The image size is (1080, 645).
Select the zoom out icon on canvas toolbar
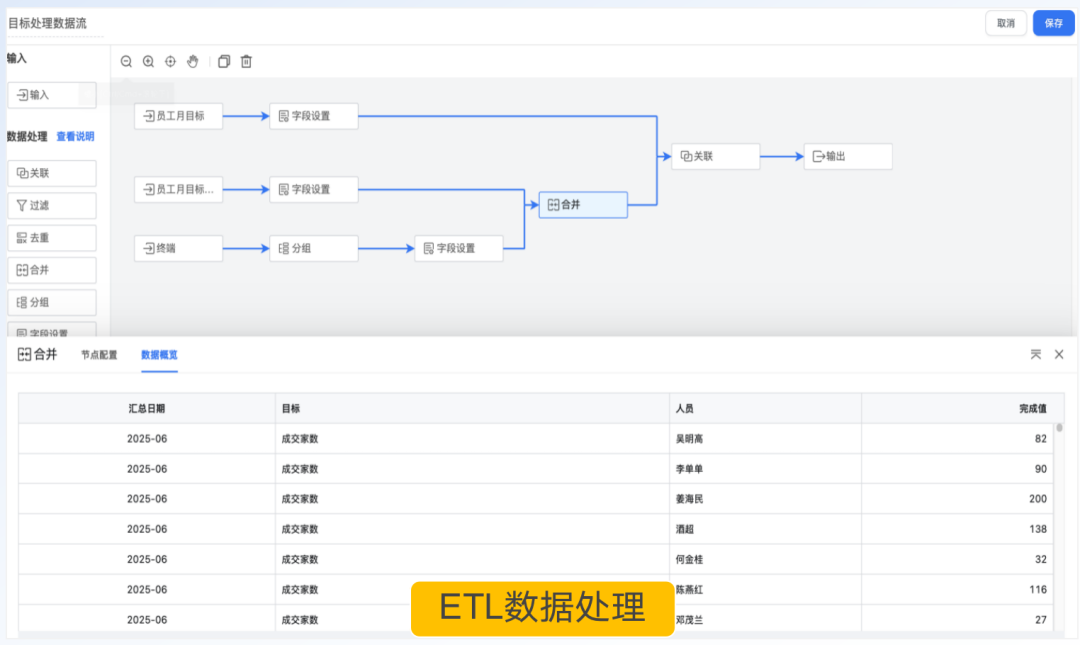click(126, 61)
